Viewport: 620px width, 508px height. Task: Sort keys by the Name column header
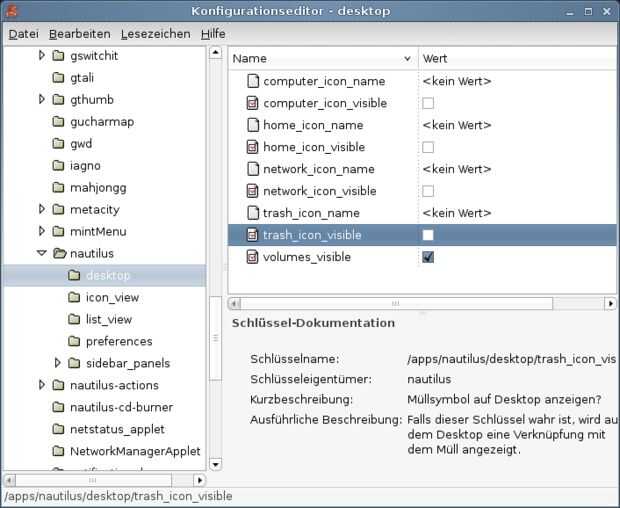[x=323, y=59]
